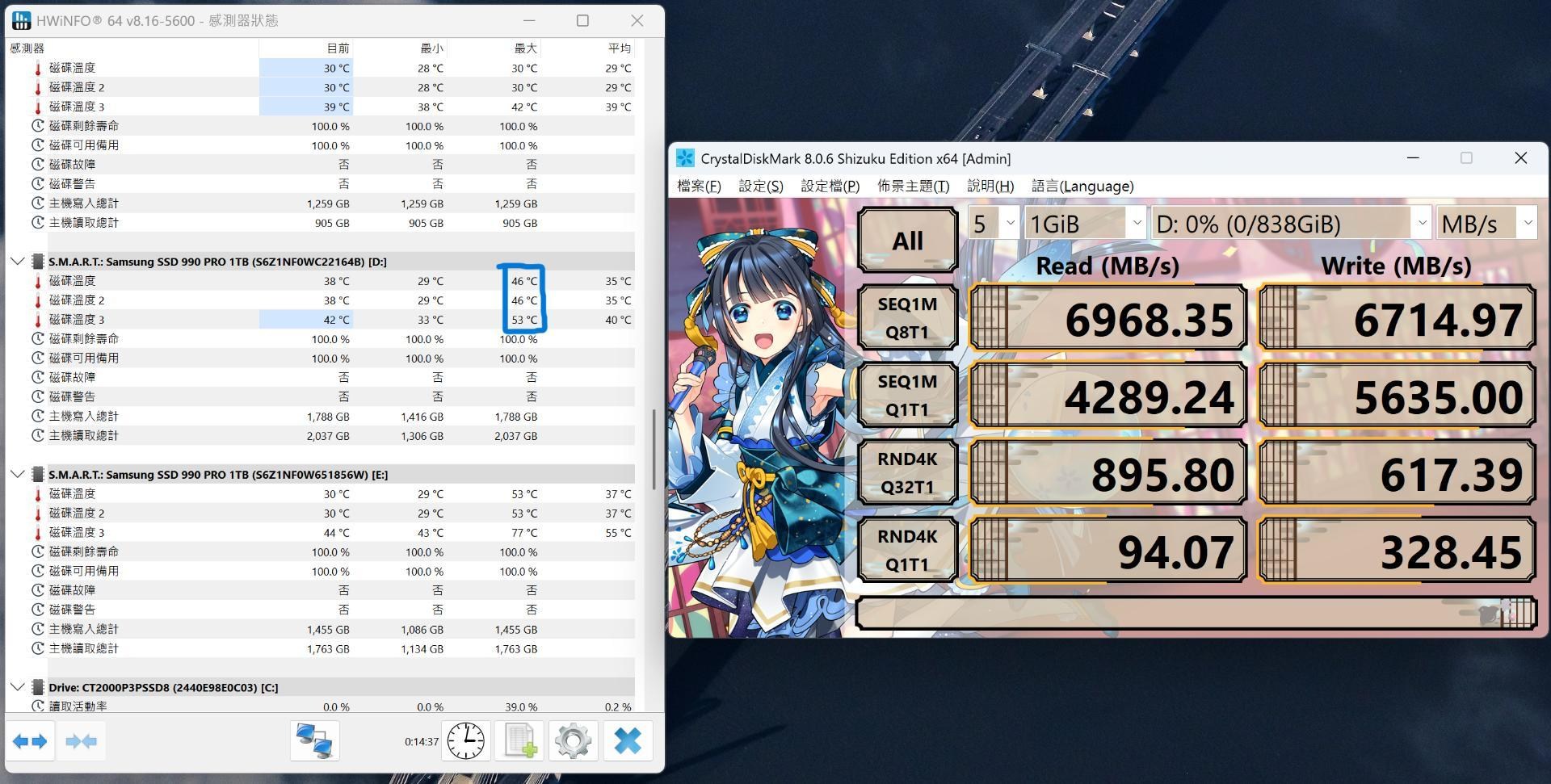Open the unit dropdown showing MB/s
Screen dimensions: 1551x784
(1486, 223)
